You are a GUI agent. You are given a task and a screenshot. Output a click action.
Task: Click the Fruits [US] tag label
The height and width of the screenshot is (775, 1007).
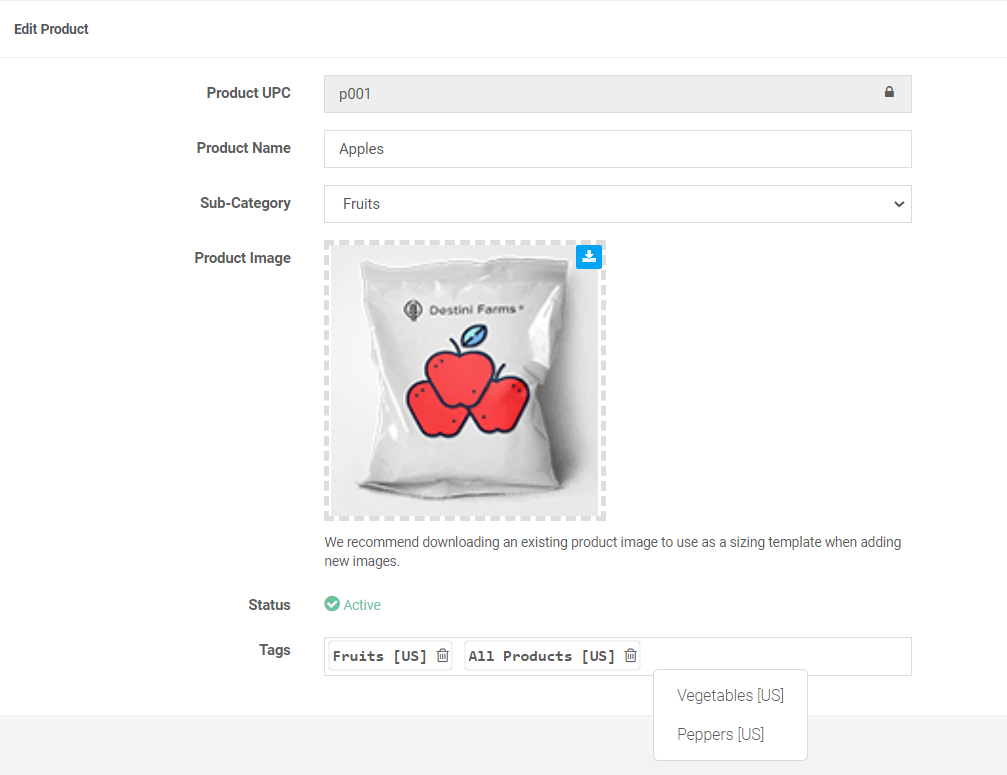click(380, 656)
